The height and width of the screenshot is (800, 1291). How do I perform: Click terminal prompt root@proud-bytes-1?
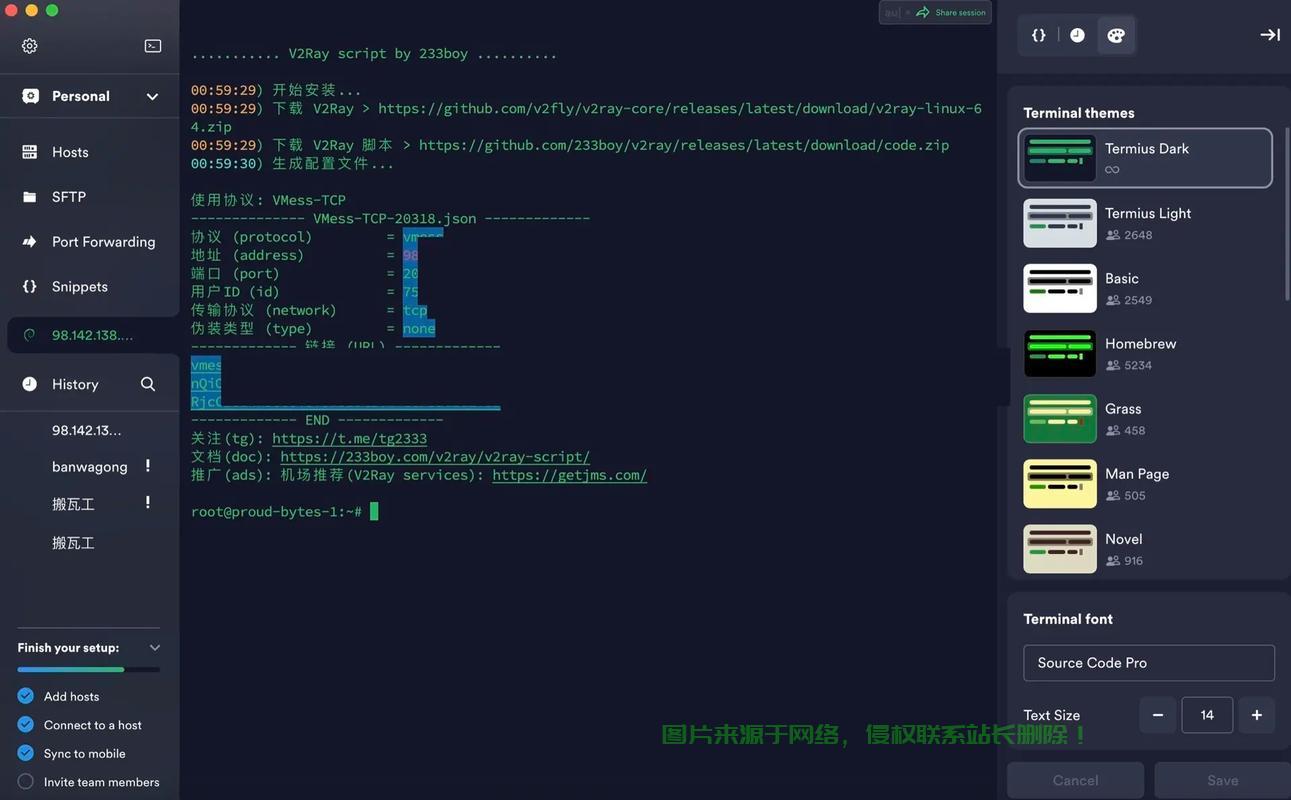(x=276, y=512)
